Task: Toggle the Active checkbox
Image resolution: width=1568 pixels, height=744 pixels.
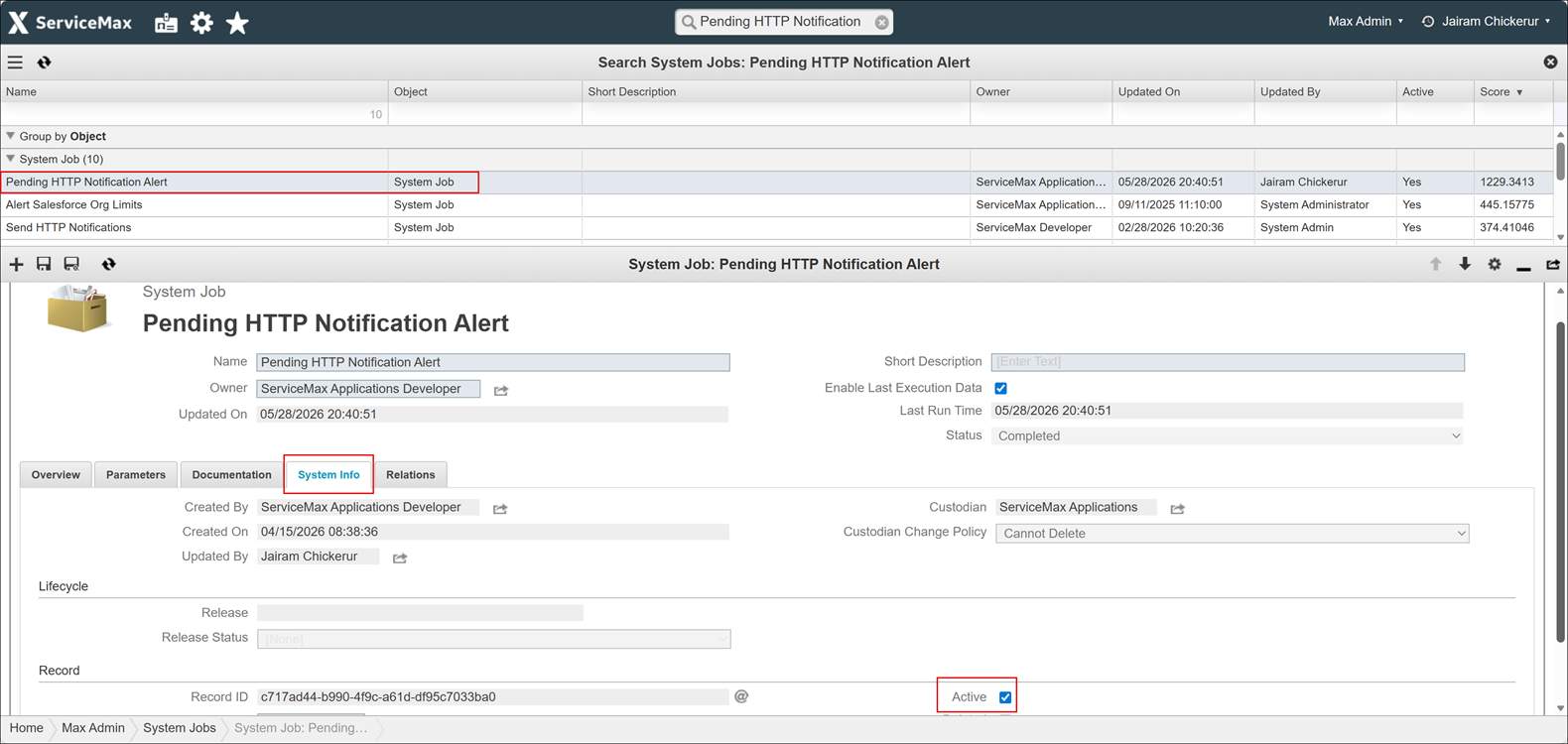Action: [x=1005, y=697]
